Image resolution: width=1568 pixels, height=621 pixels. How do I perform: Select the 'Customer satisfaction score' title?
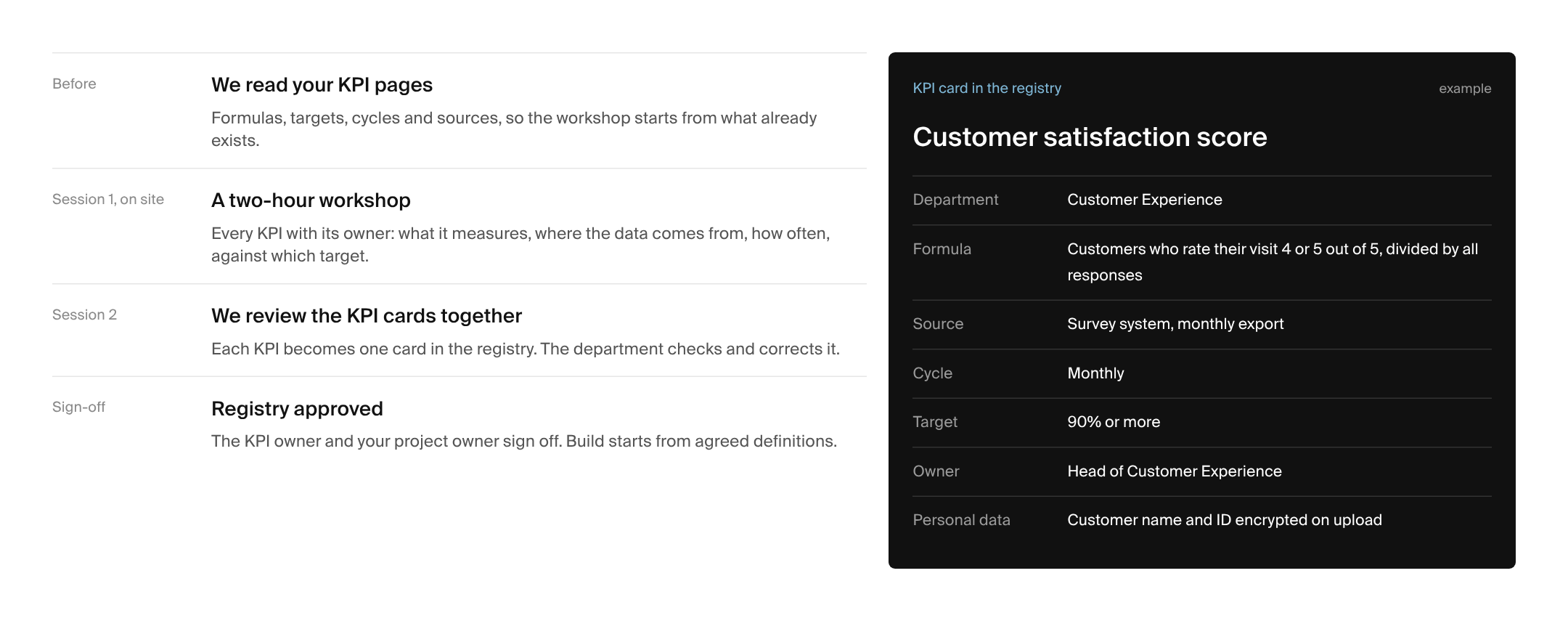[x=1090, y=137]
